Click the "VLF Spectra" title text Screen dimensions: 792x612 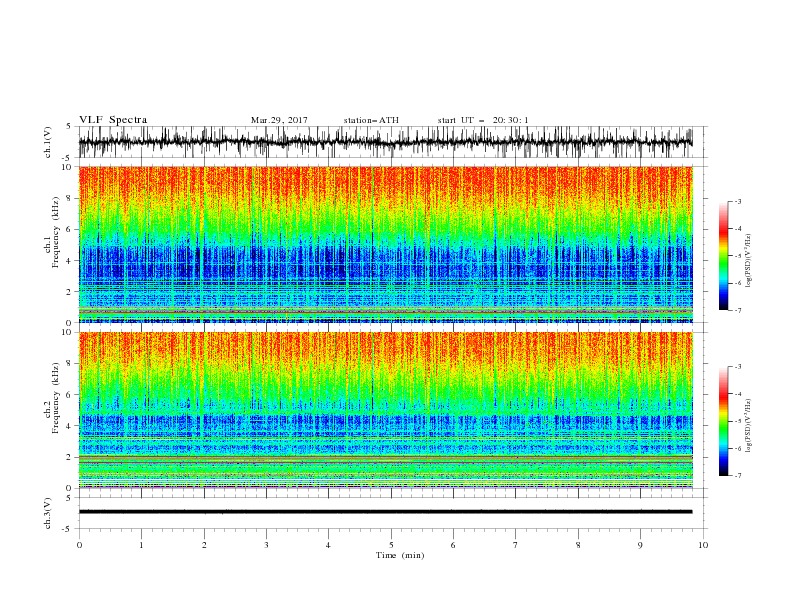113,120
